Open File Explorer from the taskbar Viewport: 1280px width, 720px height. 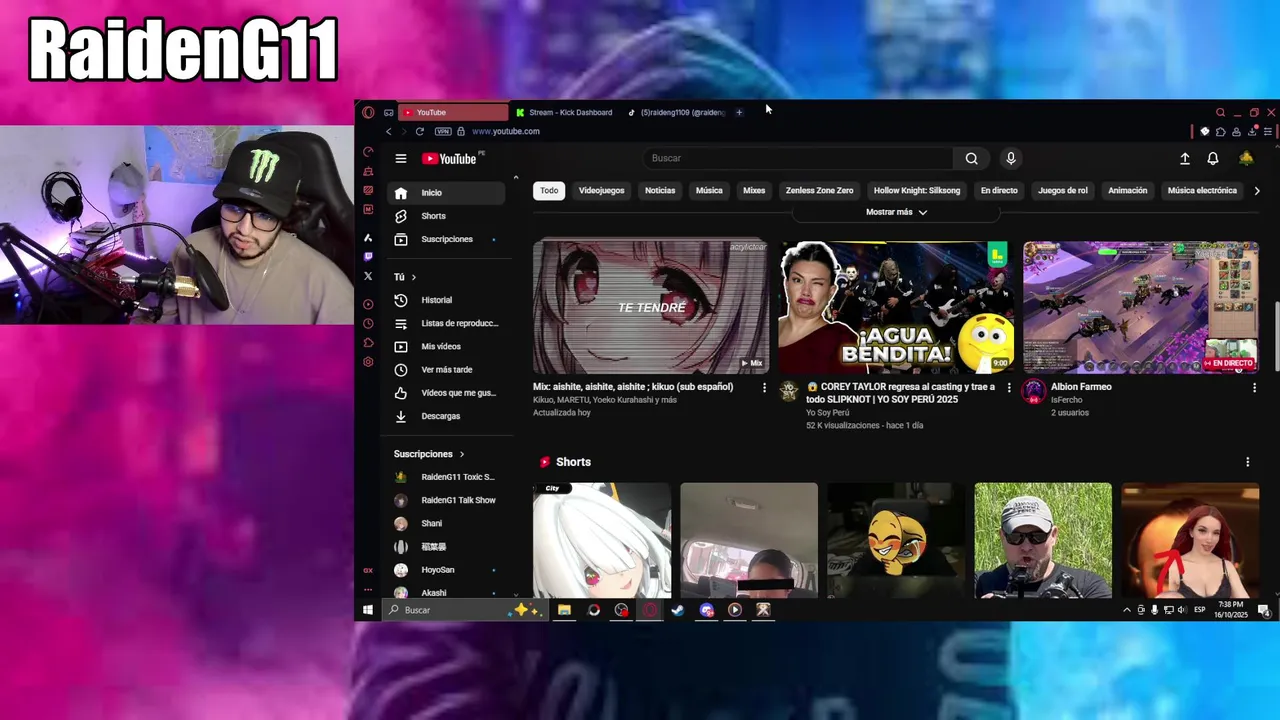click(564, 610)
